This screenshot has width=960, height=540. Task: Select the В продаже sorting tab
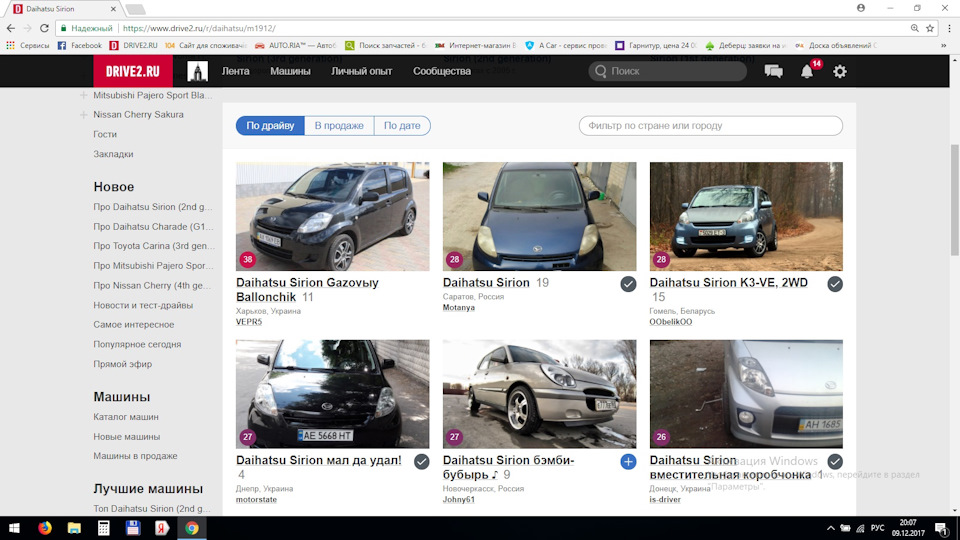pos(339,126)
